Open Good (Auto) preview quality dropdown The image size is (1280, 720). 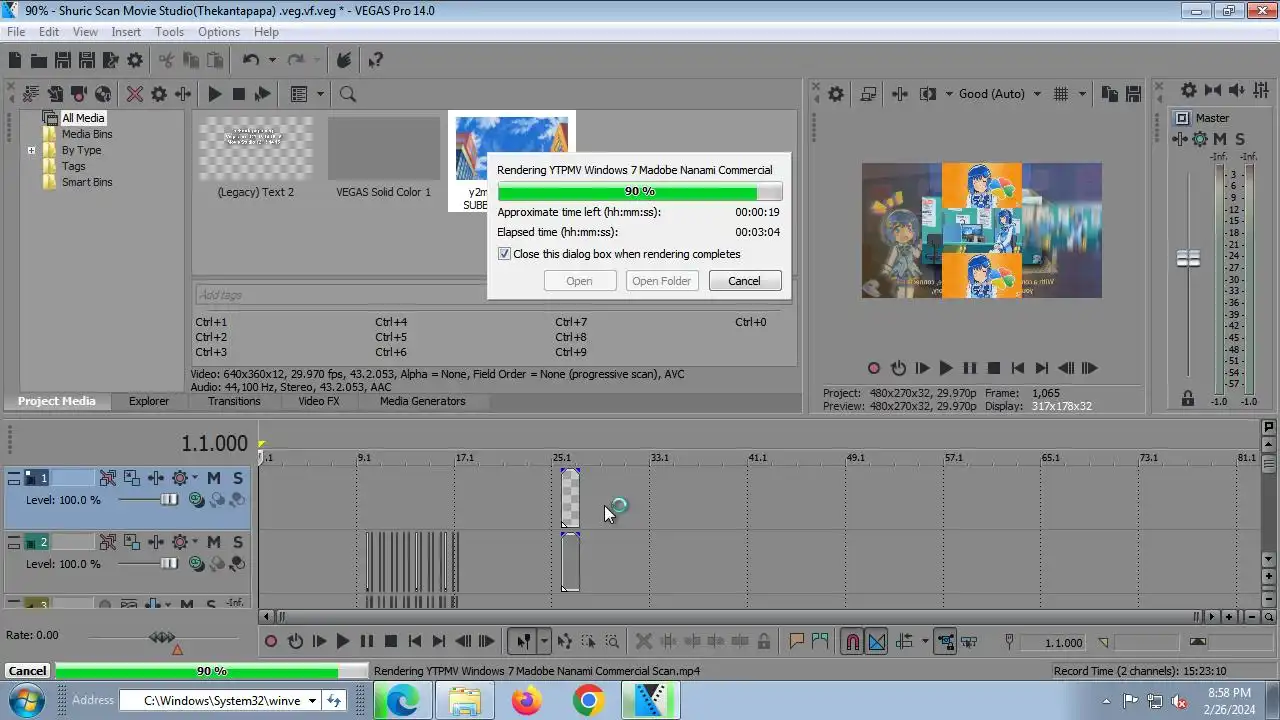(x=1000, y=94)
